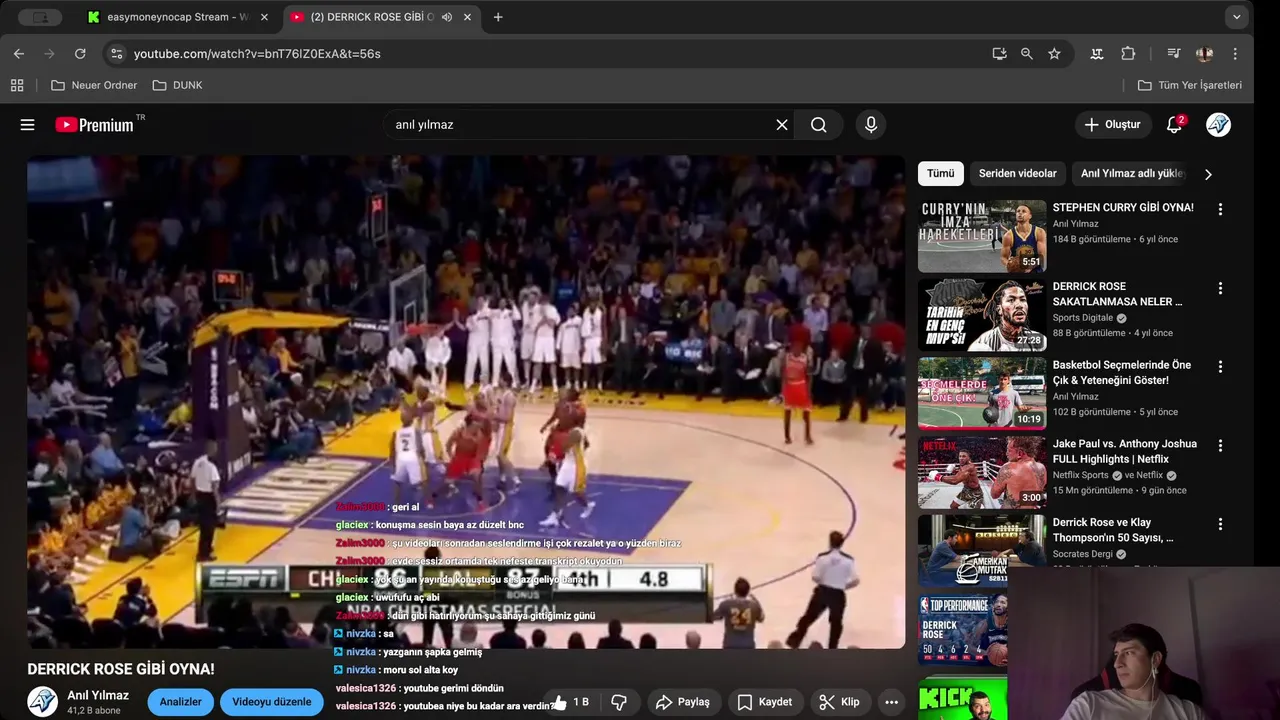Open the notifications bell

[1174, 125]
